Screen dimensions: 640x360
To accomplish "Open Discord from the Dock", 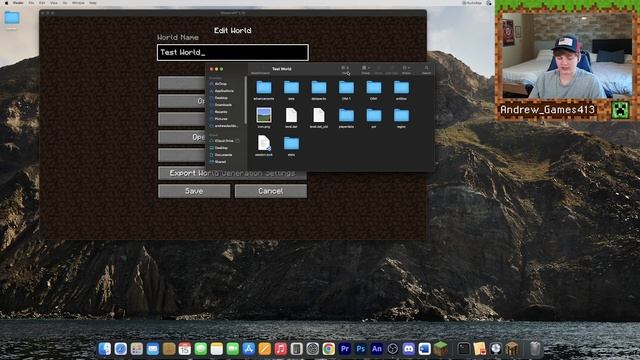I will coord(409,349).
